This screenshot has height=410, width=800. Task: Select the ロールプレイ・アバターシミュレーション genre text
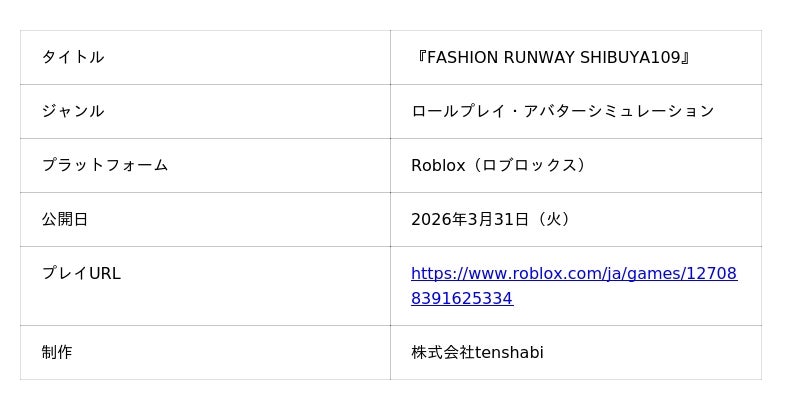tap(562, 111)
